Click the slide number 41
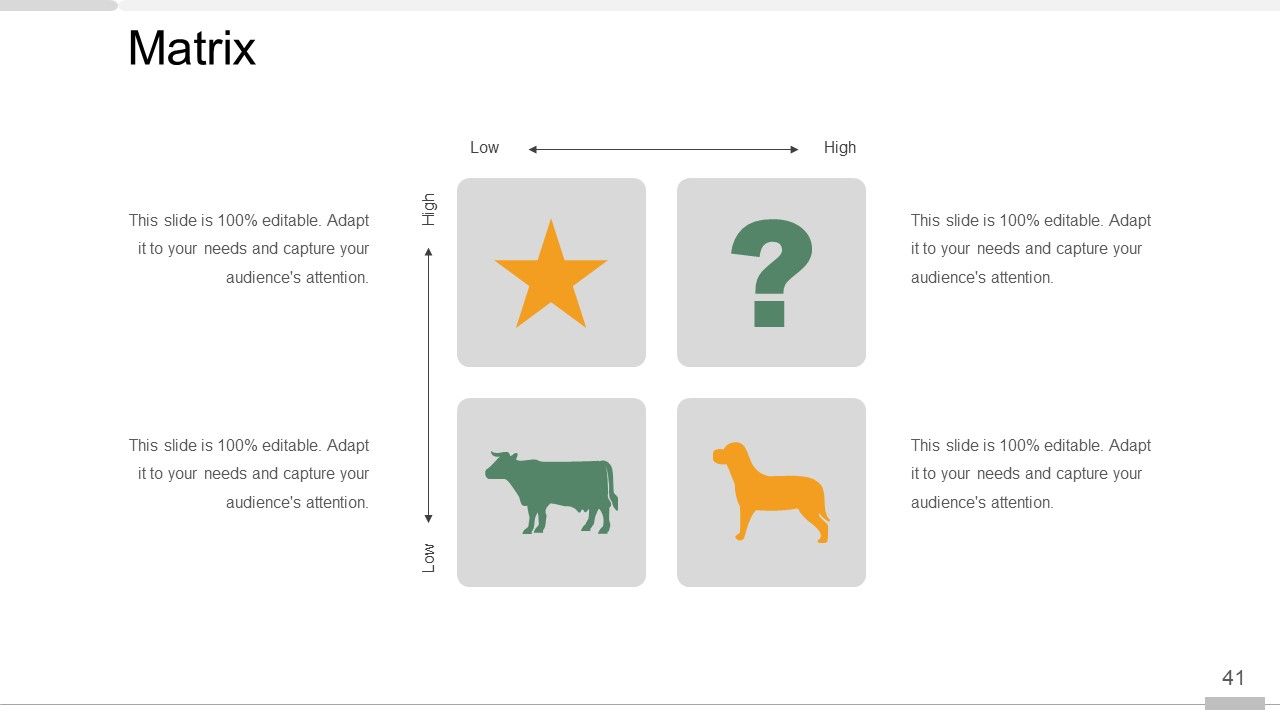 tap(1234, 678)
